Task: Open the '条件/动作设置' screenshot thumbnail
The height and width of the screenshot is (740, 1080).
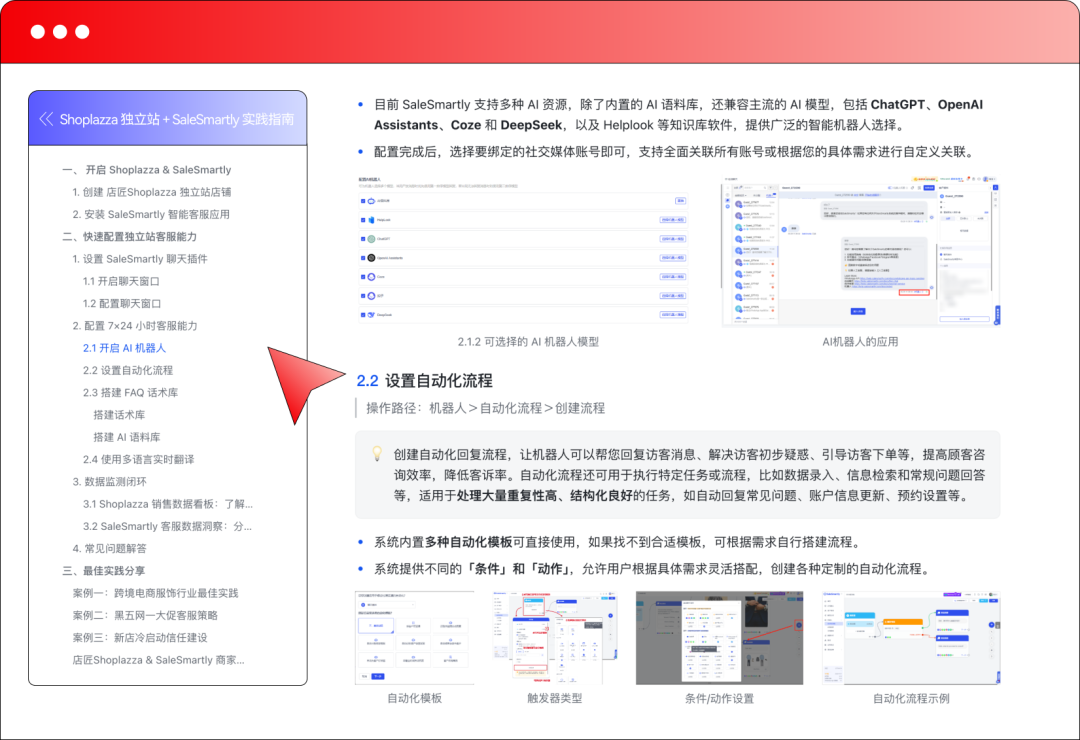Action: (719, 637)
